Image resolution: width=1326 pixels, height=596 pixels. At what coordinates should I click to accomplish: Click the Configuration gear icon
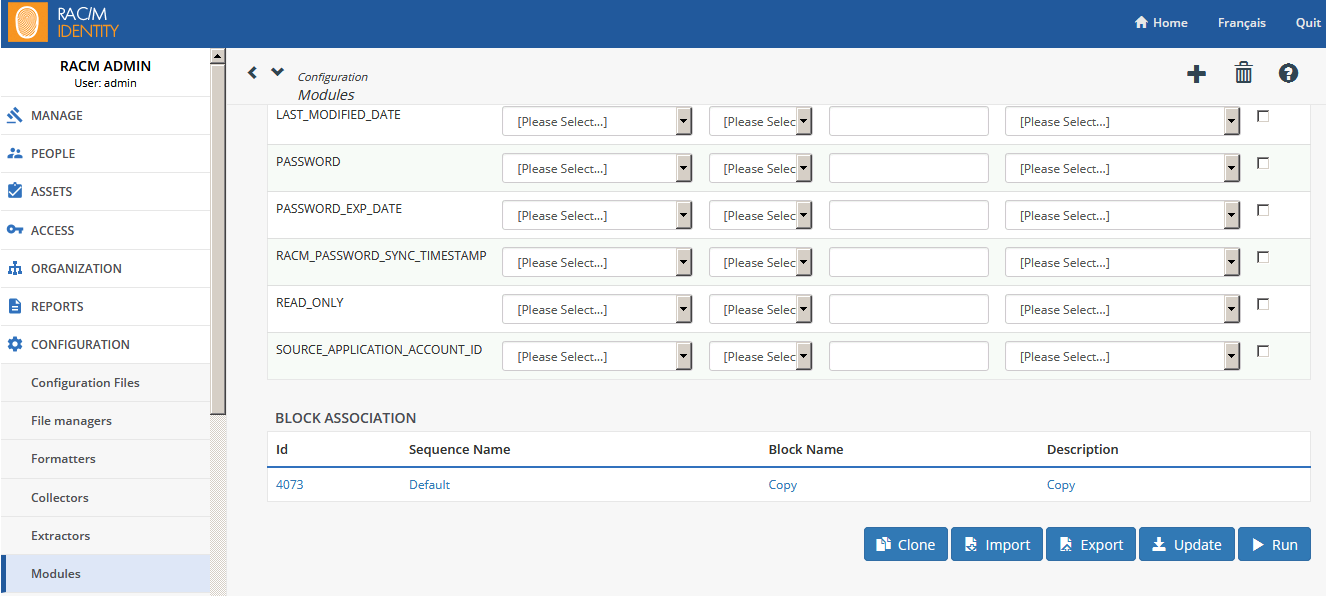click(x=15, y=344)
